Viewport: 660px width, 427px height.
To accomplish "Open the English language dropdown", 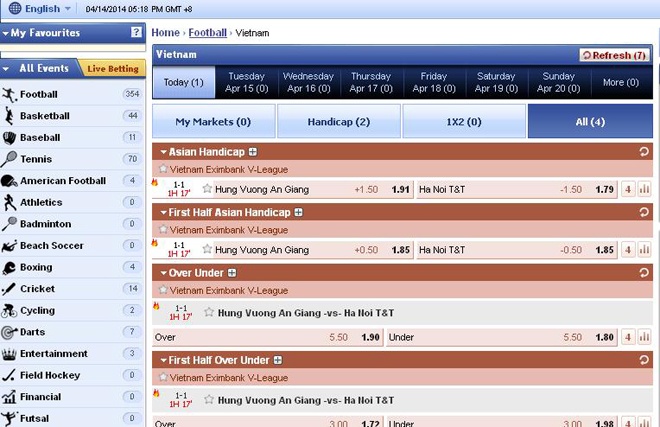I will point(40,8).
